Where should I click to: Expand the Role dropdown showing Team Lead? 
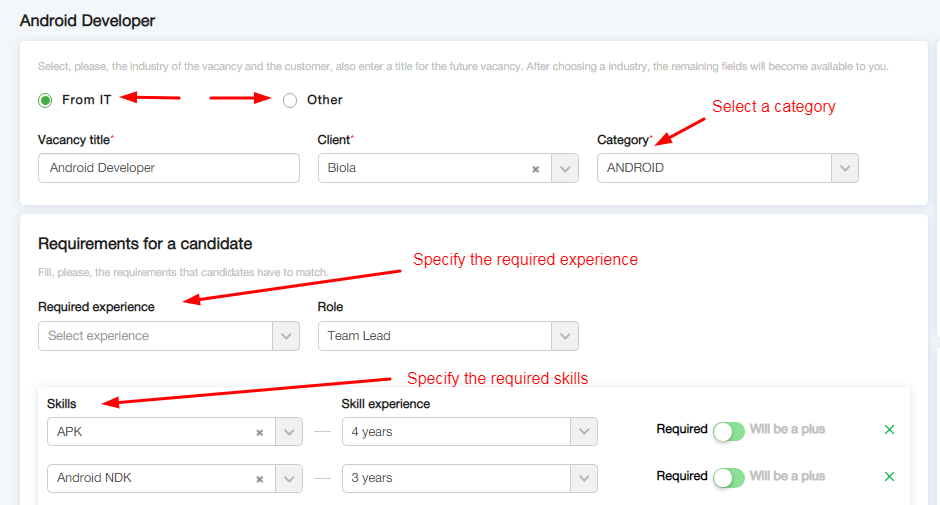565,336
